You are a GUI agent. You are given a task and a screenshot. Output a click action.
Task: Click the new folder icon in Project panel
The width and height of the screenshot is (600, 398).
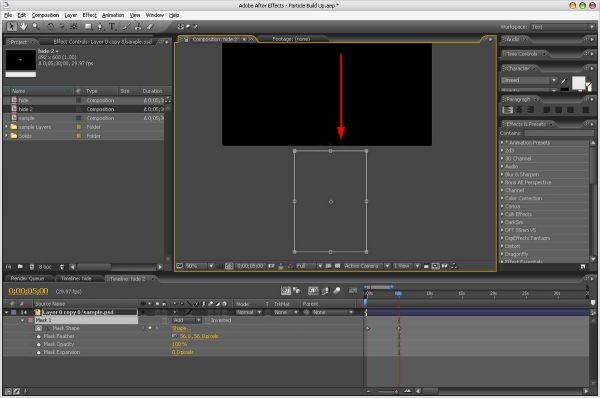[20, 267]
